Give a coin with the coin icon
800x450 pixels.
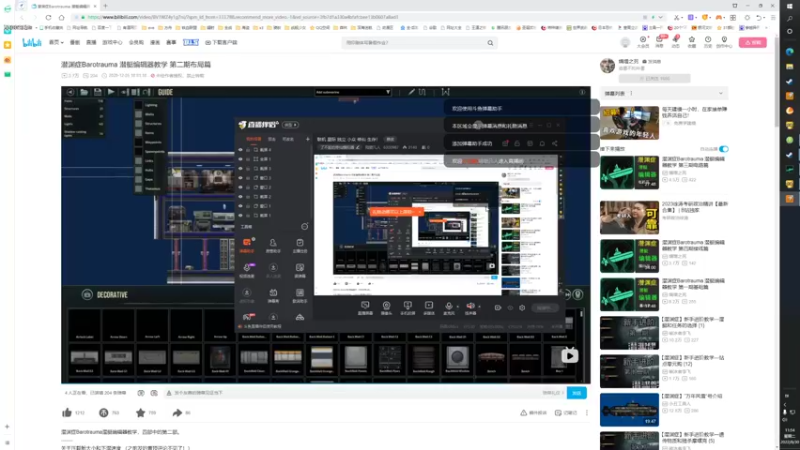[x=104, y=413]
